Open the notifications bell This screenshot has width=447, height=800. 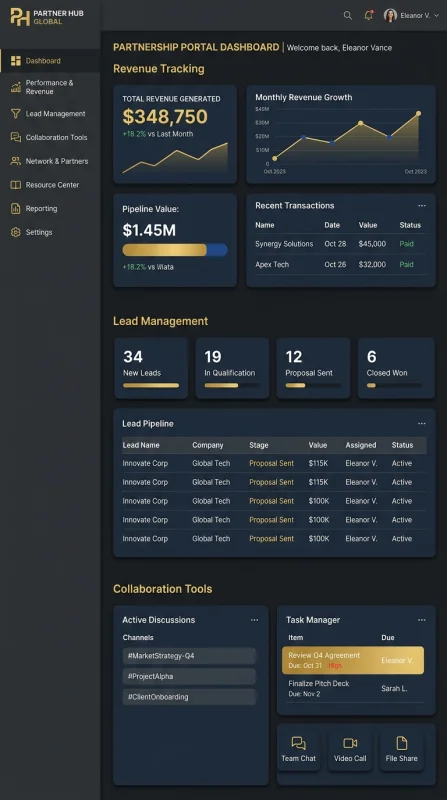click(x=368, y=15)
